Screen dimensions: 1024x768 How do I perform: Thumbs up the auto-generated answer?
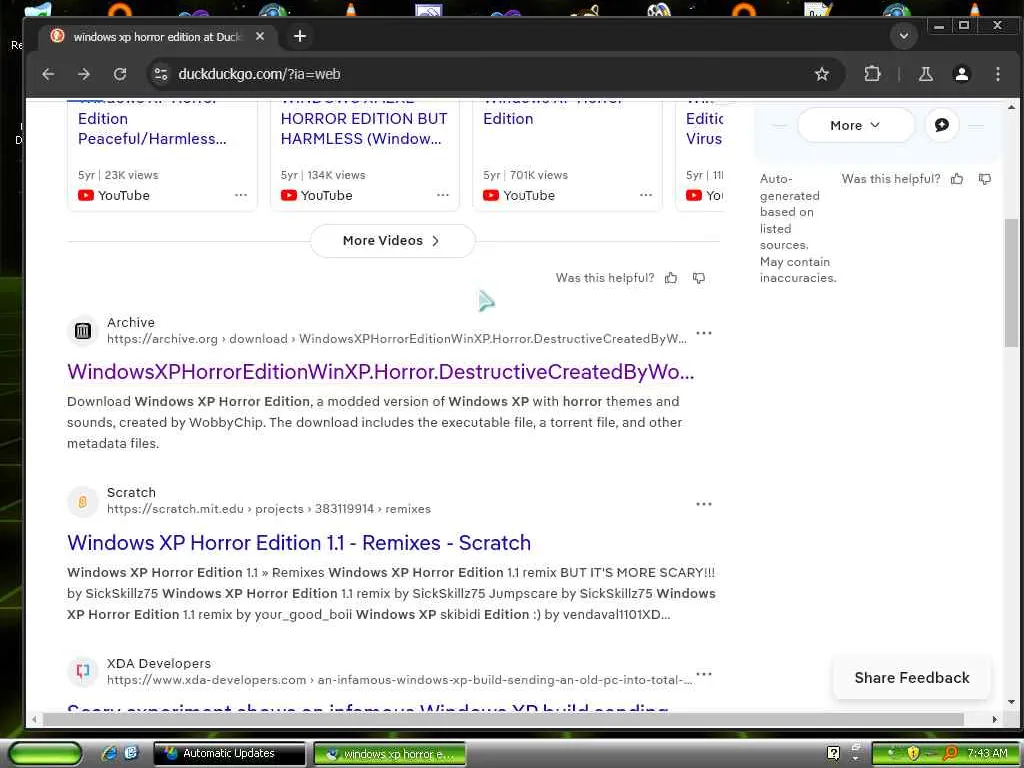(957, 179)
